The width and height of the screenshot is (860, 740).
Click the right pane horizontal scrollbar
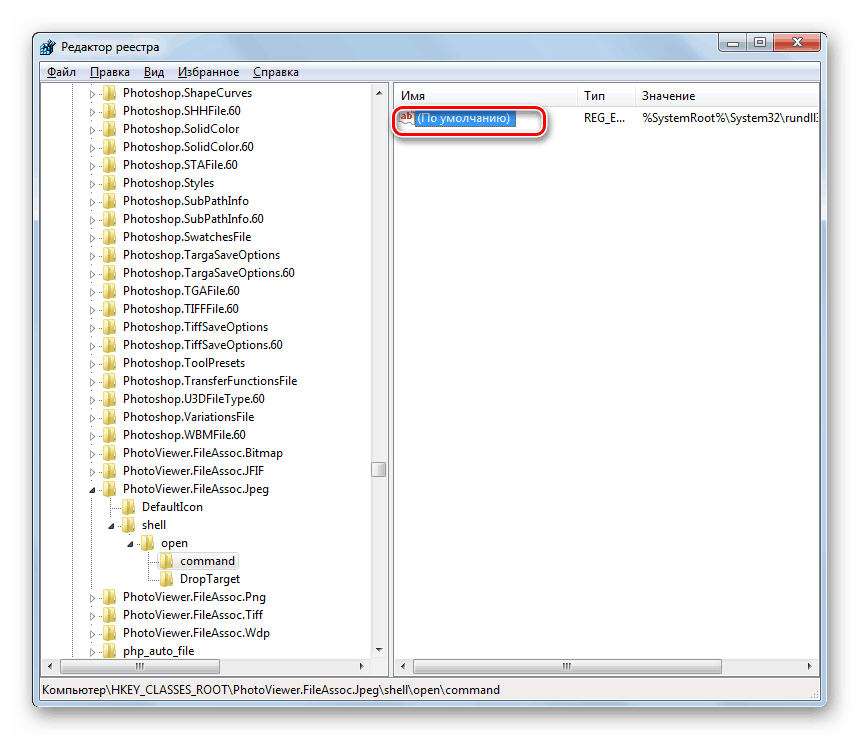tap(566, 665)
